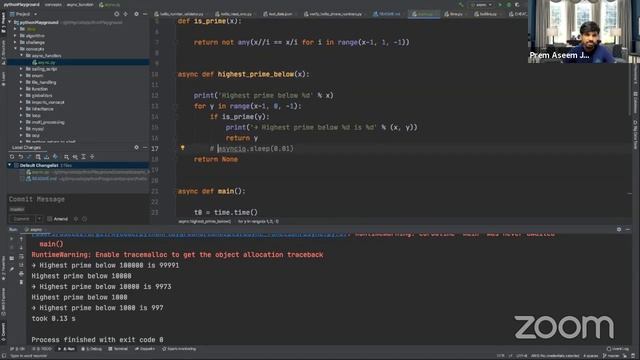
Task: Click 'Process finished with exit code 0' text
Action: point(97,340)
